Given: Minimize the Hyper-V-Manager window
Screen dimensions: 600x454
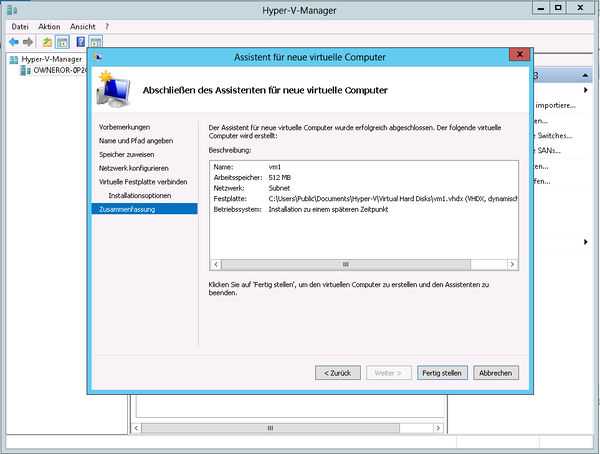Looking at the screenshot, I should (541, 8).
